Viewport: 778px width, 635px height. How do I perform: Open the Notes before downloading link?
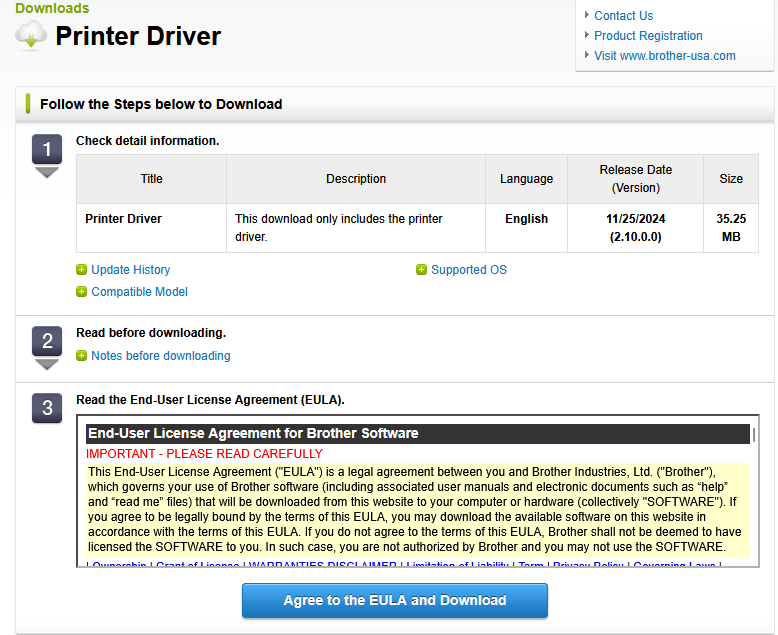(x=161, y=356)
